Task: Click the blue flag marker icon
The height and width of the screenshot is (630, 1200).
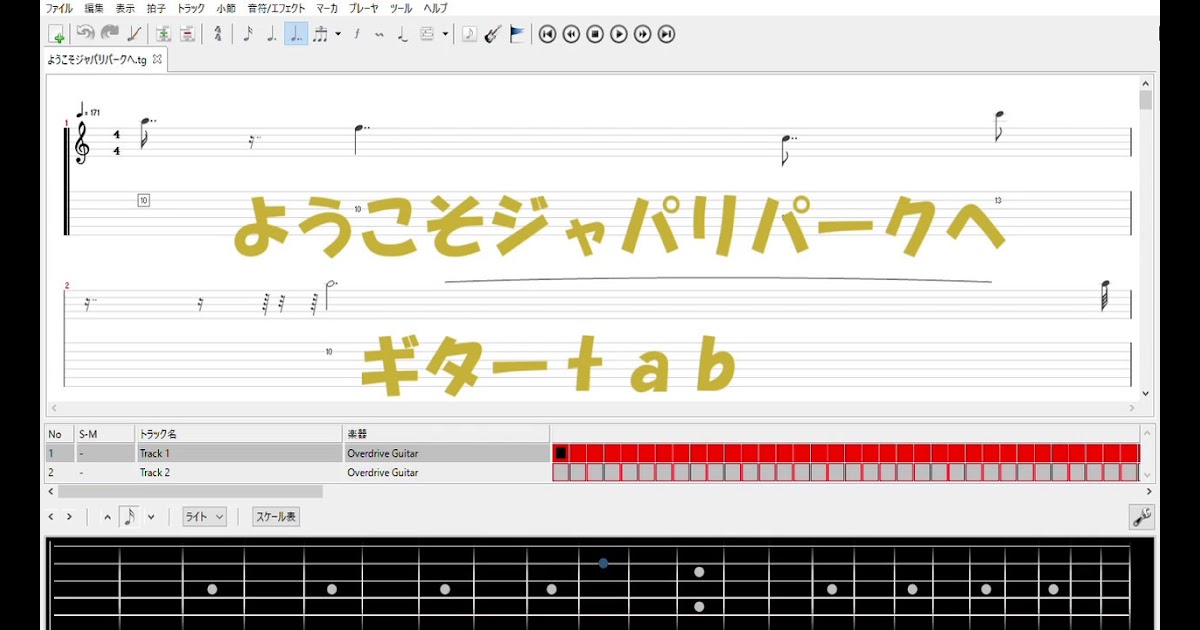Action: (x=516, y=34)
